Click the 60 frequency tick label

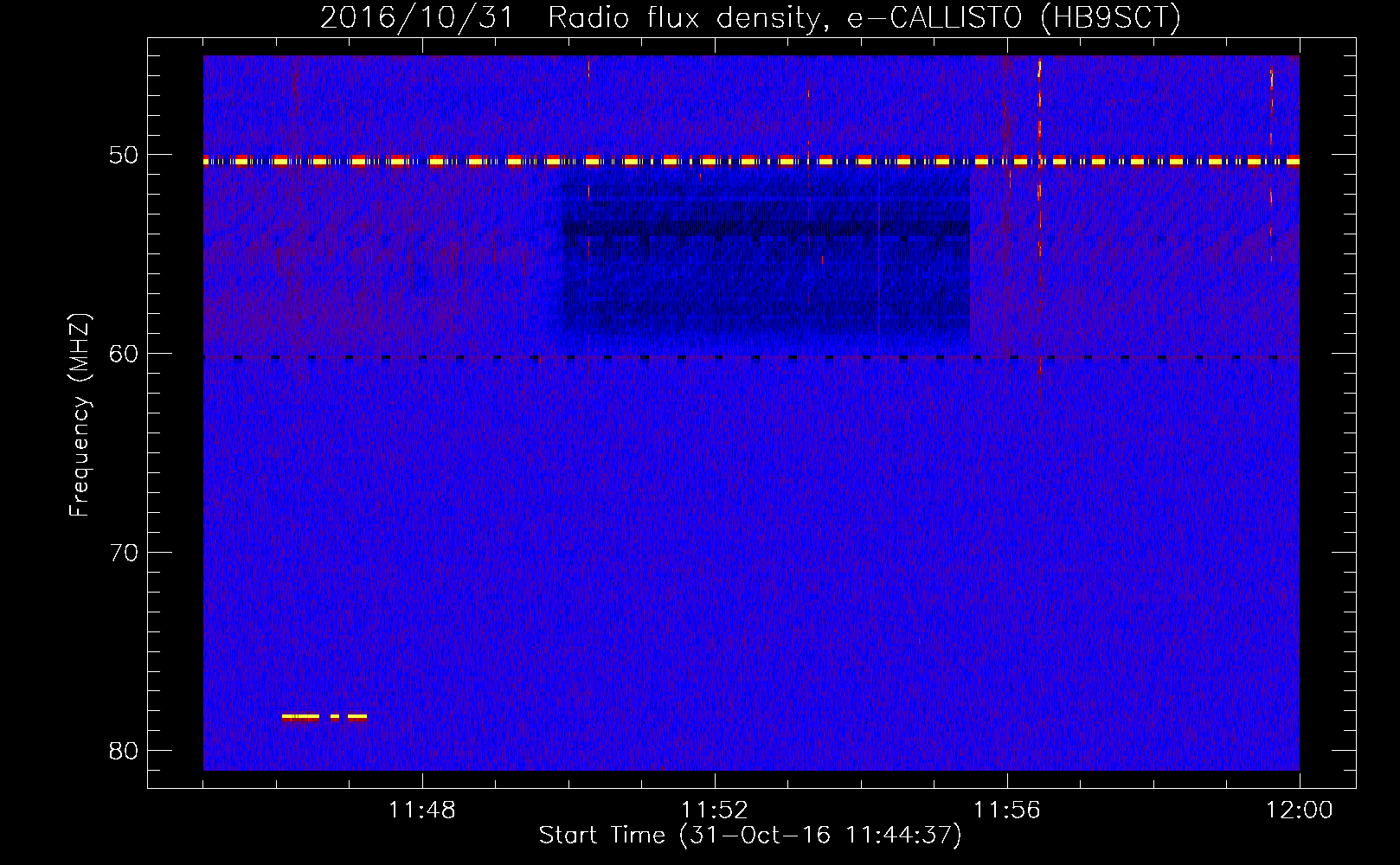pyautogui.click(x=124, y=354)
